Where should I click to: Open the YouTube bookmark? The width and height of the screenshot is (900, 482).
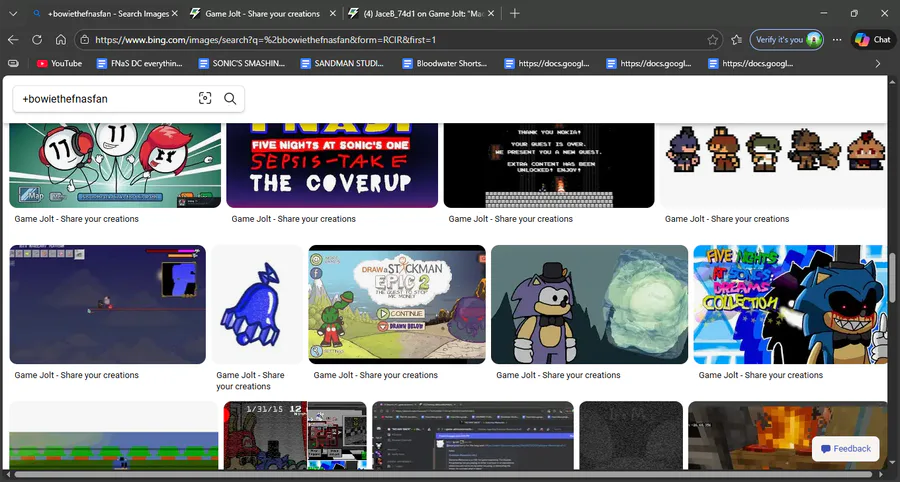click(60, 64)
